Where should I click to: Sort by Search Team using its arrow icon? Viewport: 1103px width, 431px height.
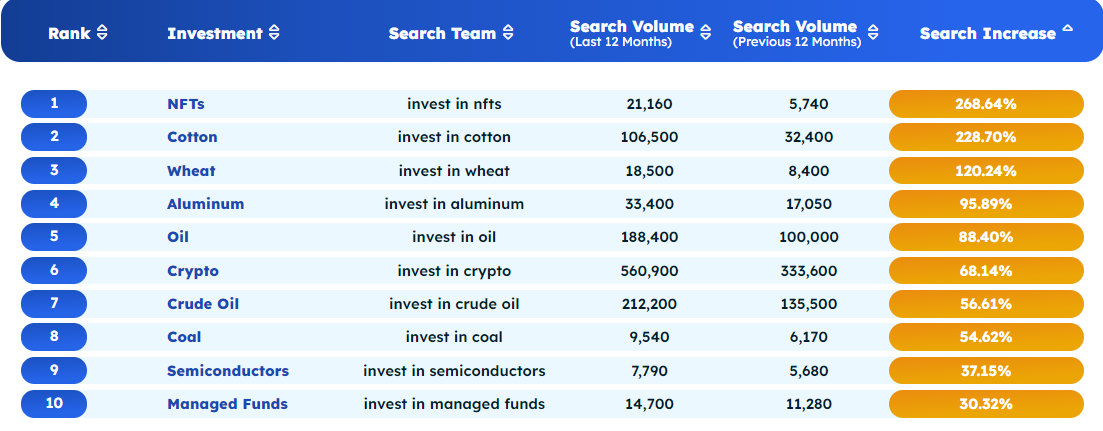click(508, 34)
